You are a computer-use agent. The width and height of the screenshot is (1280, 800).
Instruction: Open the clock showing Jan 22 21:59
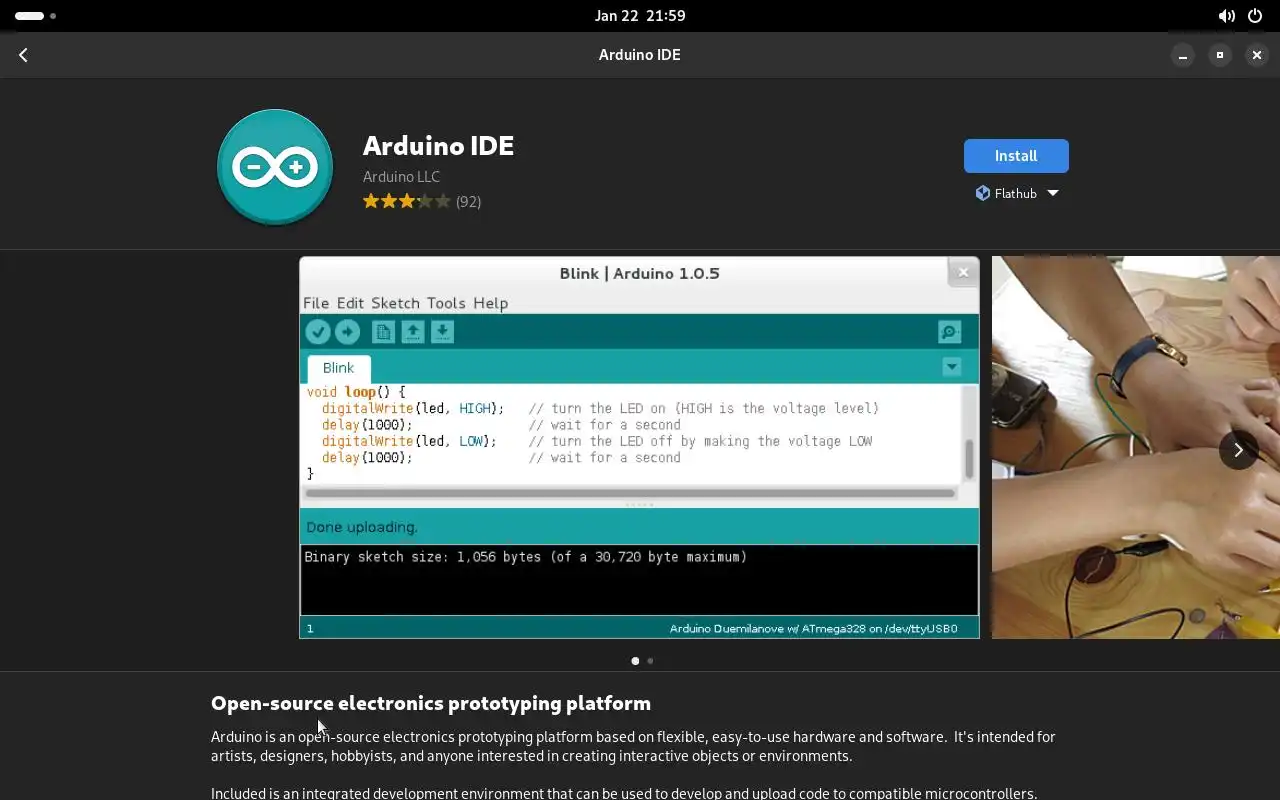pos(640,16)
